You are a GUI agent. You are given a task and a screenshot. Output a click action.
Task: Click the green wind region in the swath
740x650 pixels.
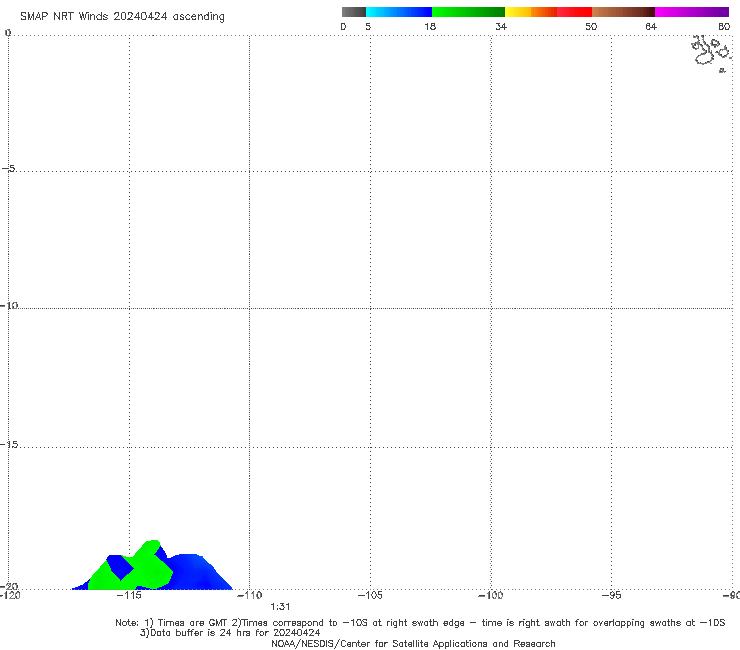tap(151, 569)
